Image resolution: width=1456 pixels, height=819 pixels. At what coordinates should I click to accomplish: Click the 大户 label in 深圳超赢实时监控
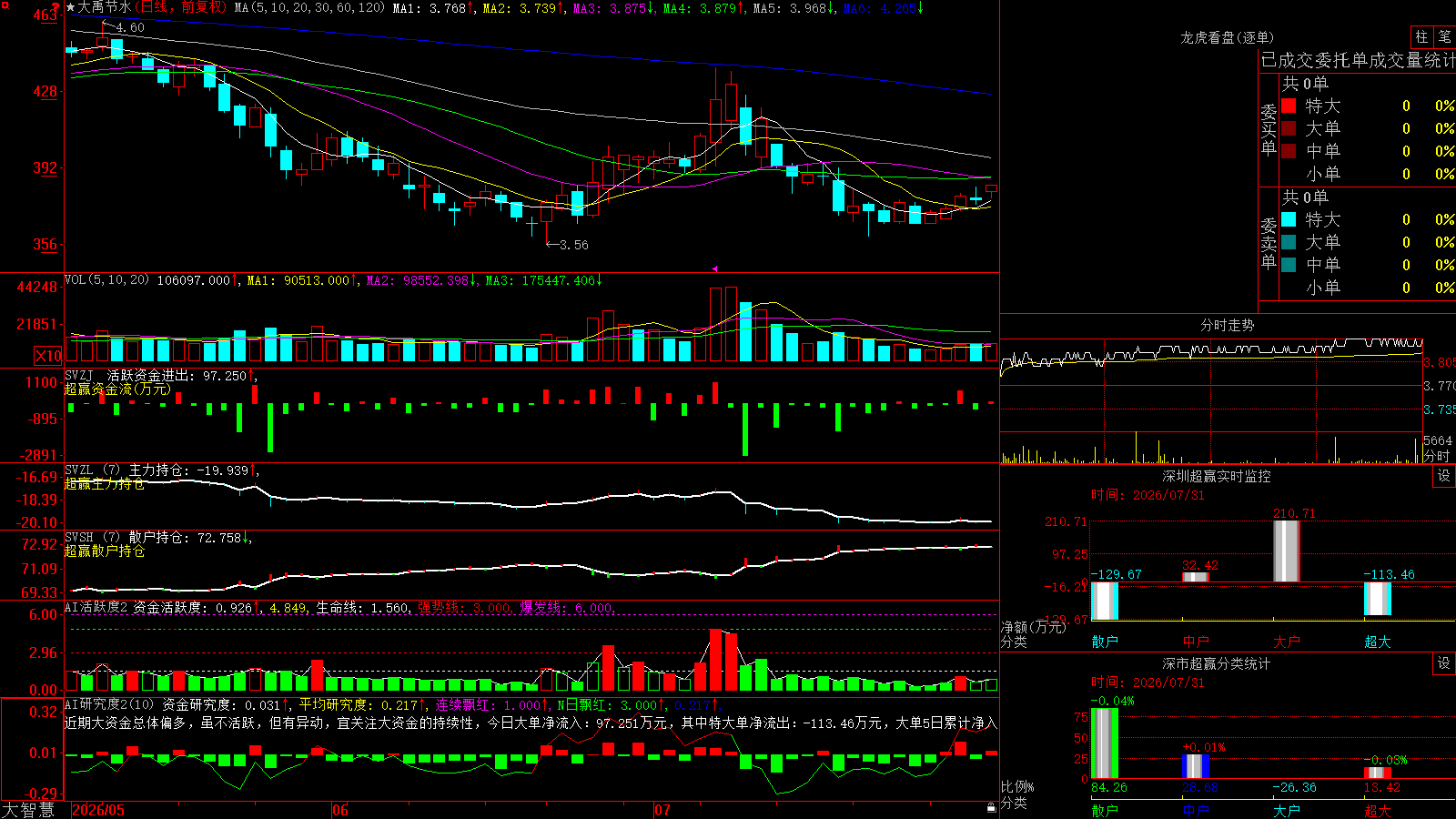click(x=1287, y=642)
